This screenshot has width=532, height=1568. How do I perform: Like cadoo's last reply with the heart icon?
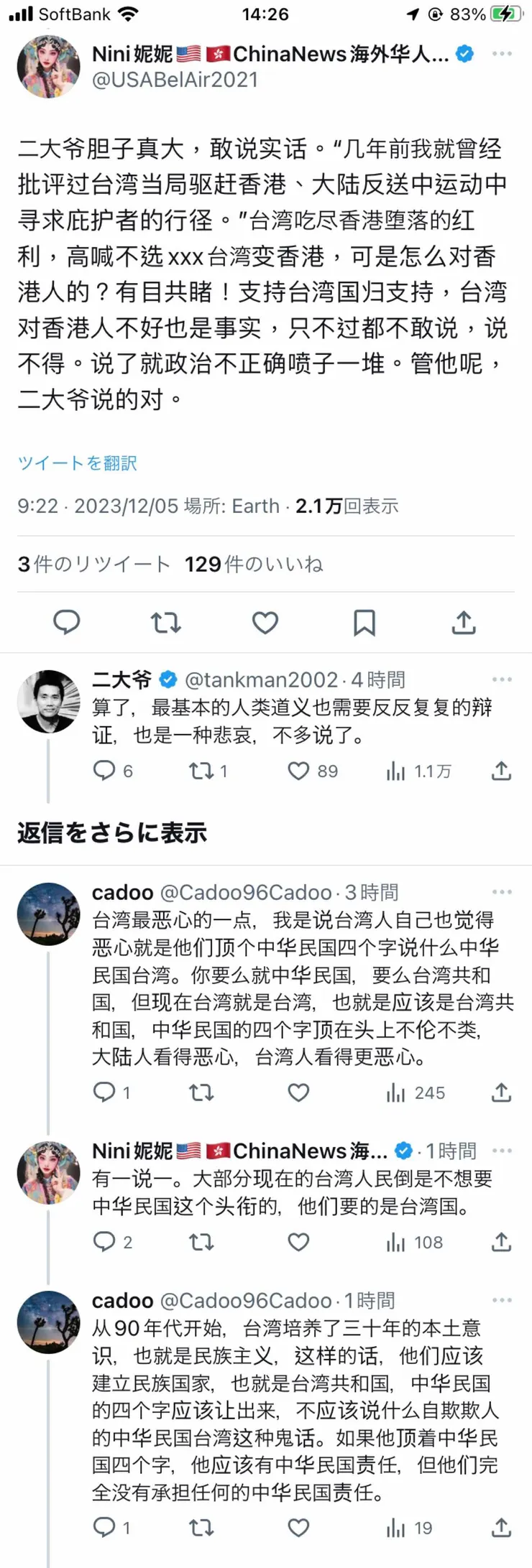point(298,1528)
